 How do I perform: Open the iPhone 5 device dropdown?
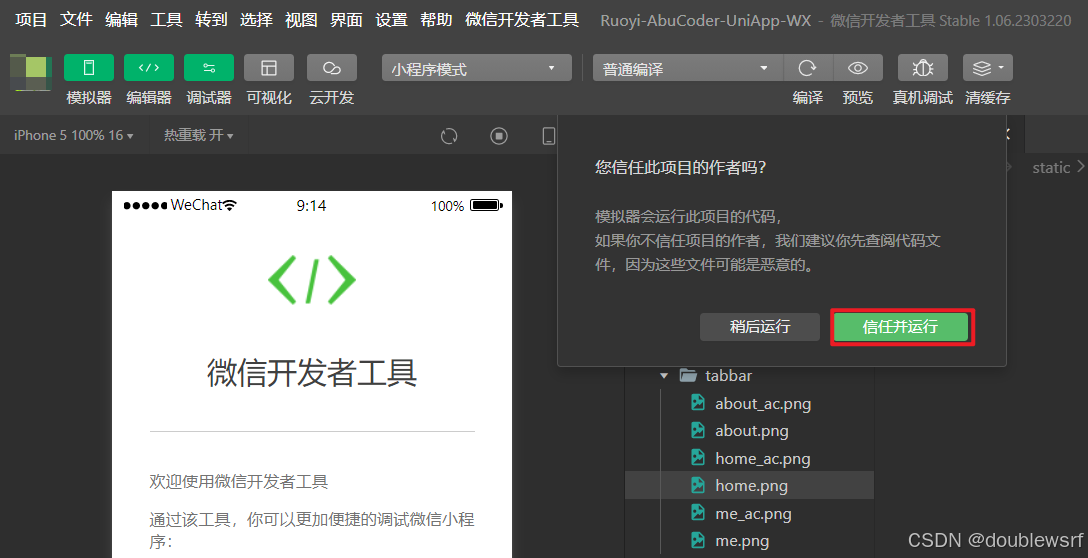point(74,135)
